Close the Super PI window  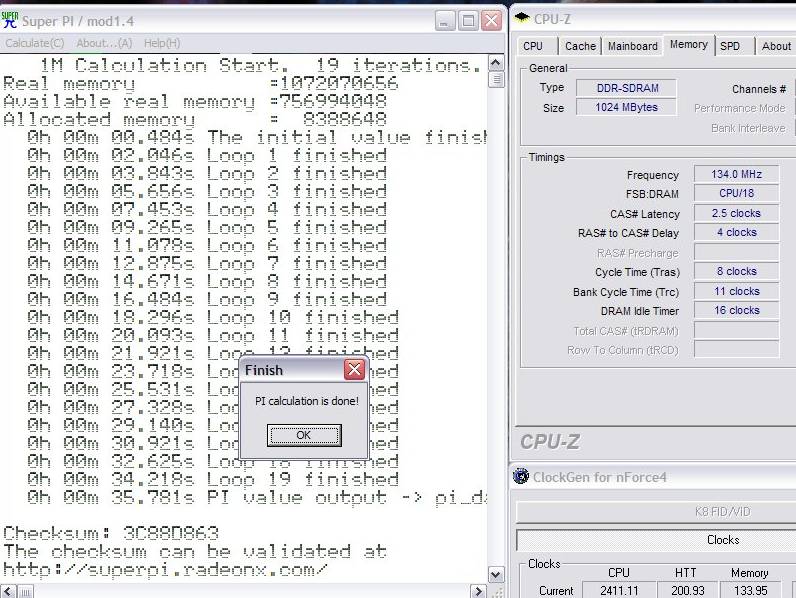click(491, 21)
